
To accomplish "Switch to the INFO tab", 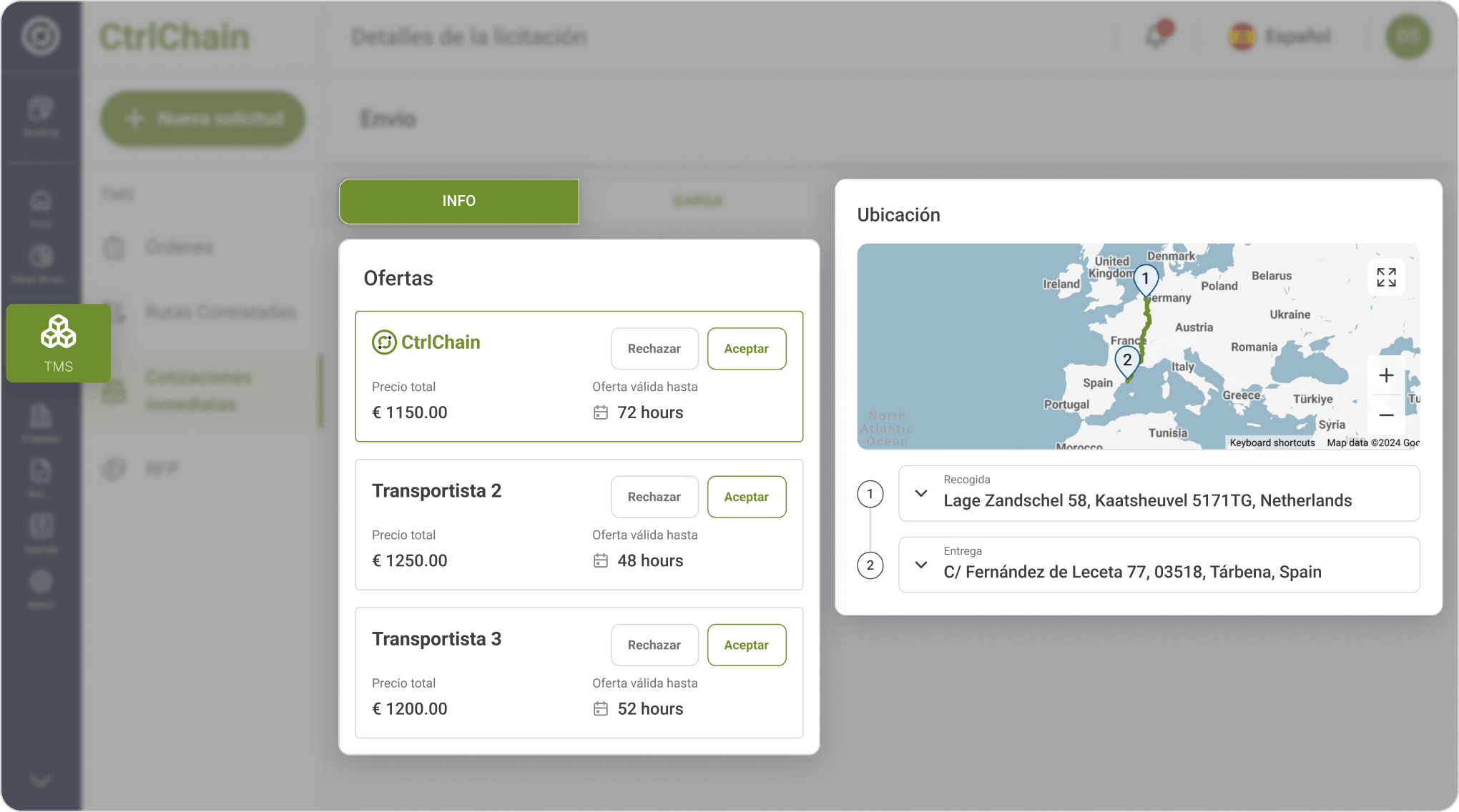I will click(458, 201).
